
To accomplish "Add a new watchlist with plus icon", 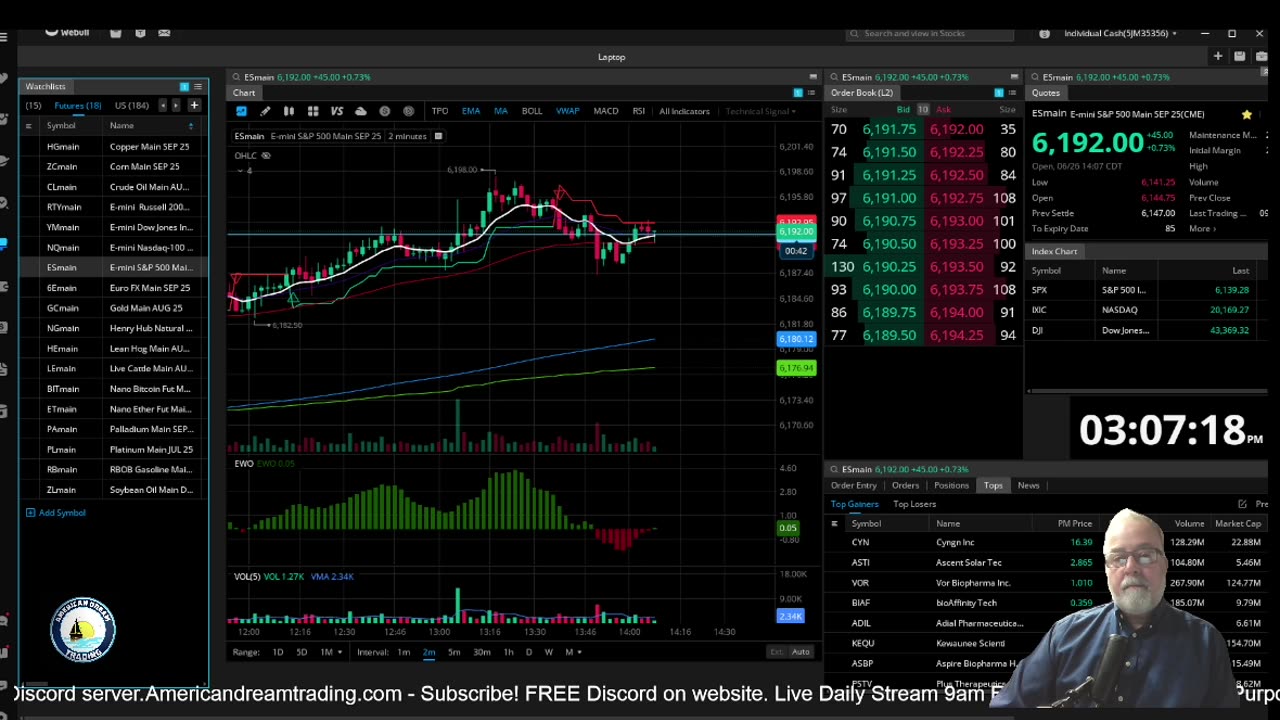I will point(194,105).
